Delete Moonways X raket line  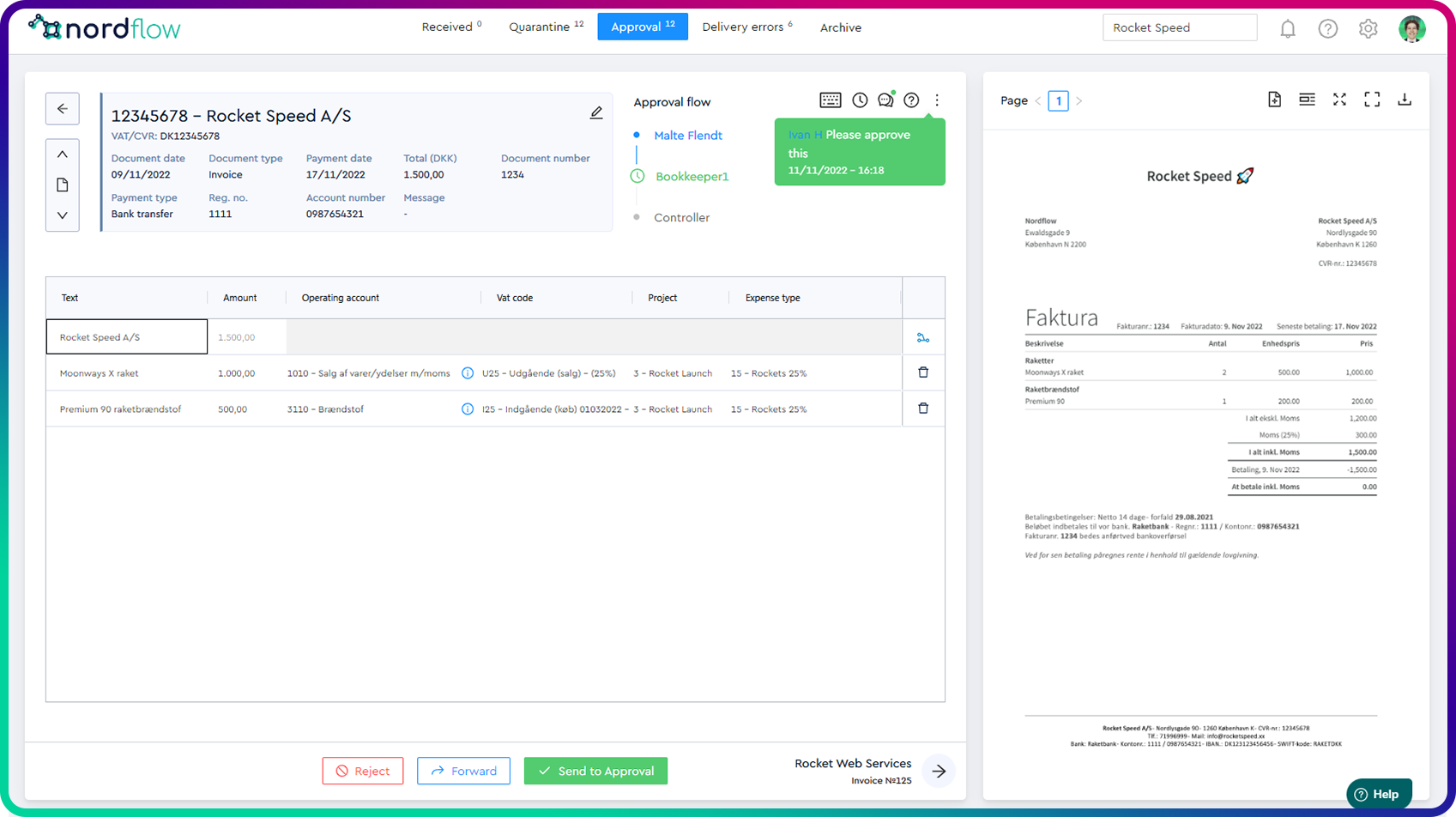[923, 372]
